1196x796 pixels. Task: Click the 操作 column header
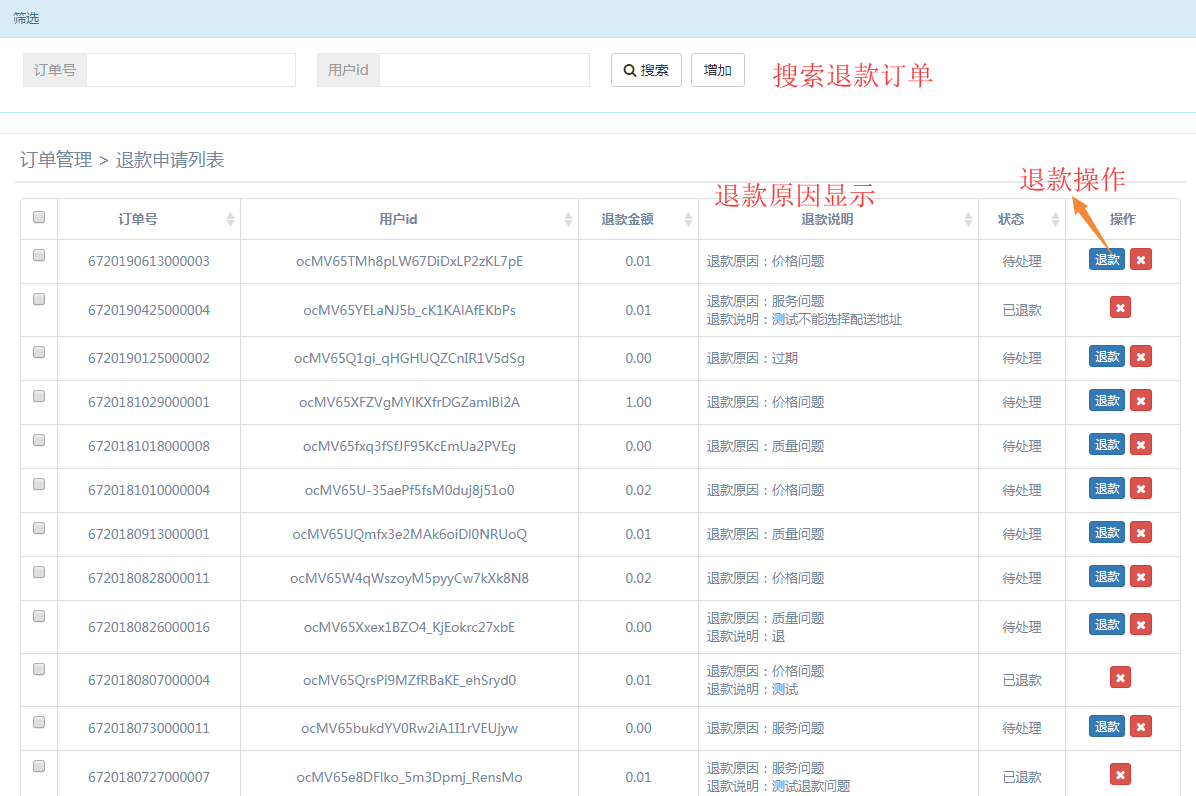click(x=1123, y=220)
